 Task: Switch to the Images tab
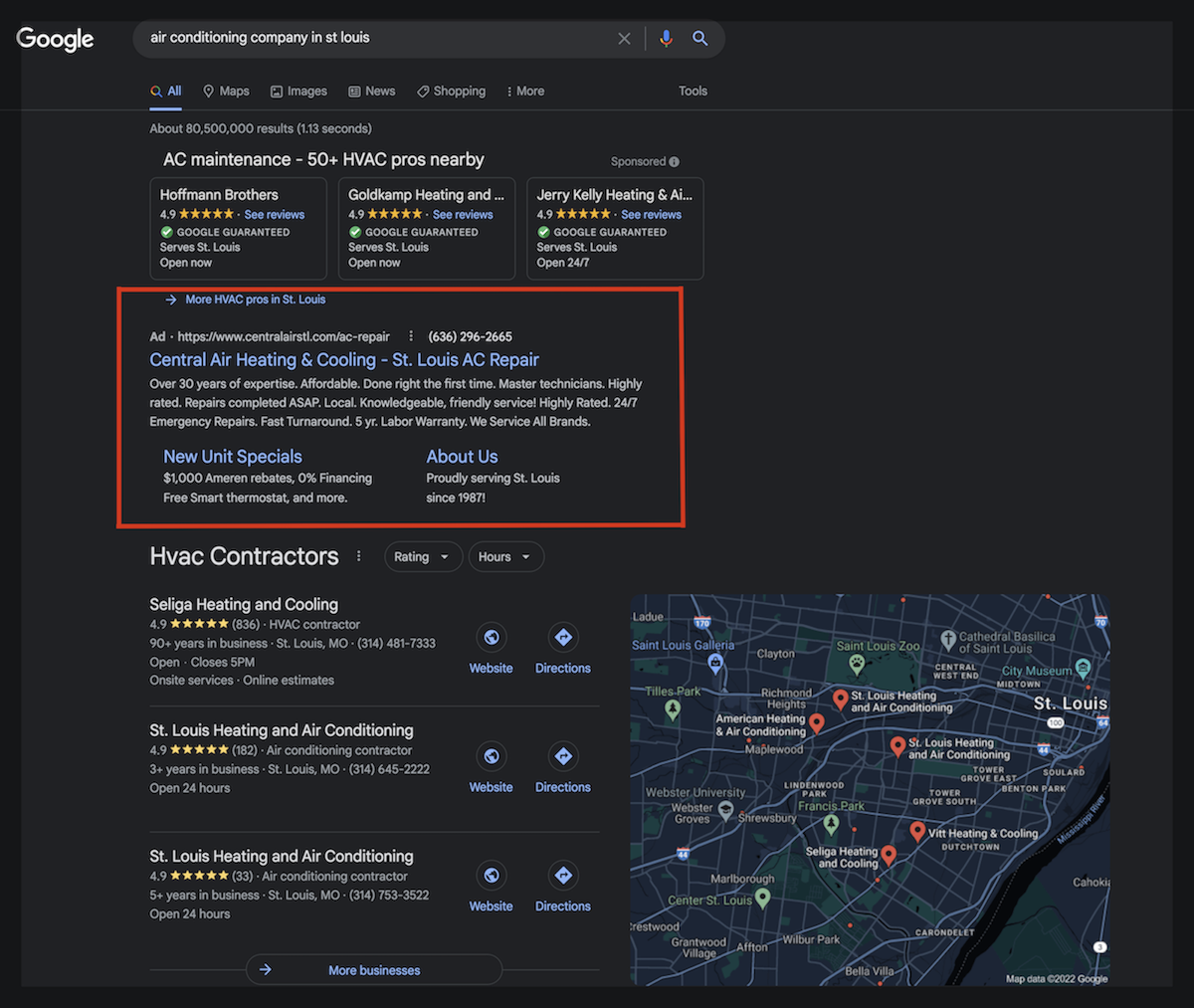point(298,91)
